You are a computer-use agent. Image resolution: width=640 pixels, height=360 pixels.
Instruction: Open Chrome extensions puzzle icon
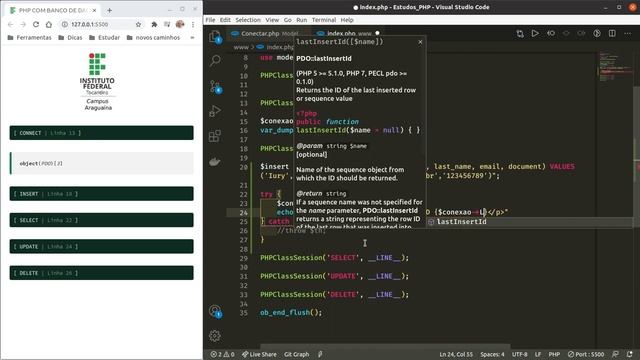(x=154, y=24)
